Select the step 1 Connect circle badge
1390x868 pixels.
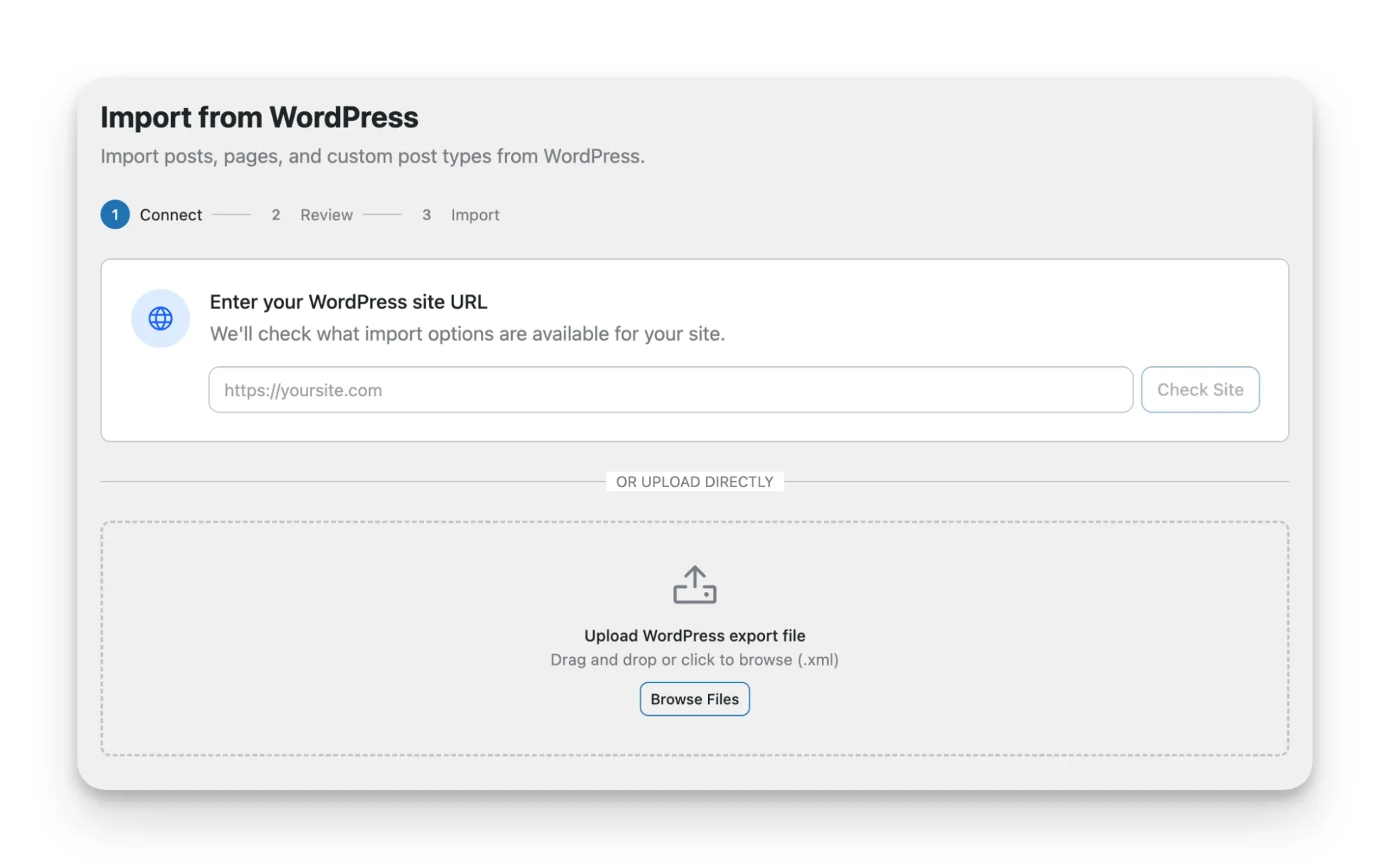(115, 215)
